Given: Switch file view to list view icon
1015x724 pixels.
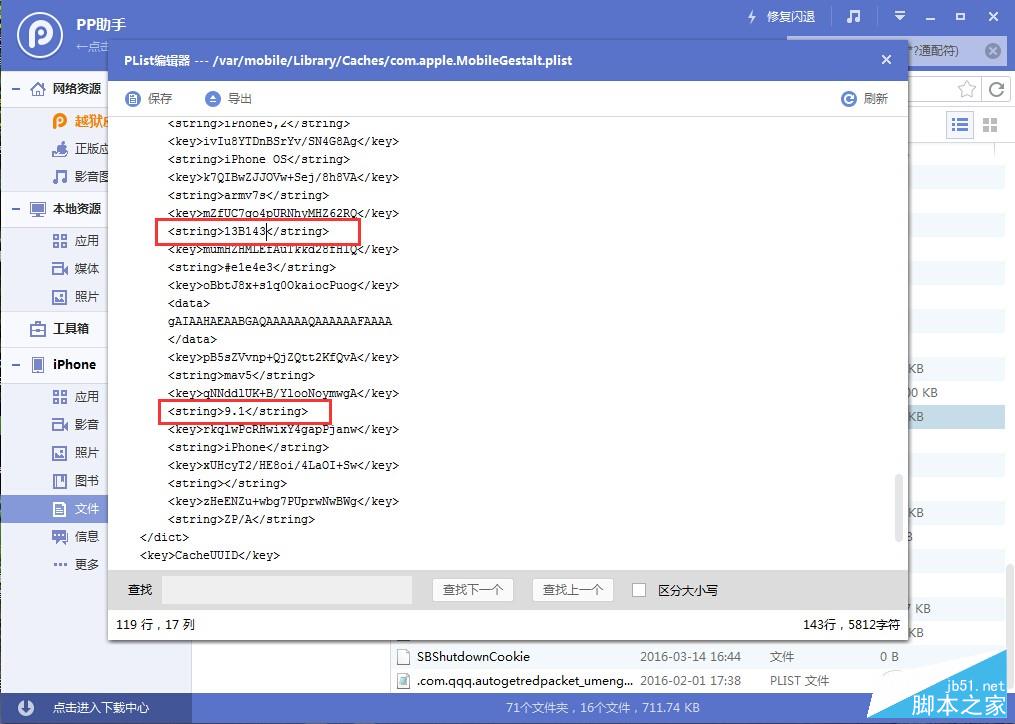Looking at the screenshot, I should tap(960, 125).
